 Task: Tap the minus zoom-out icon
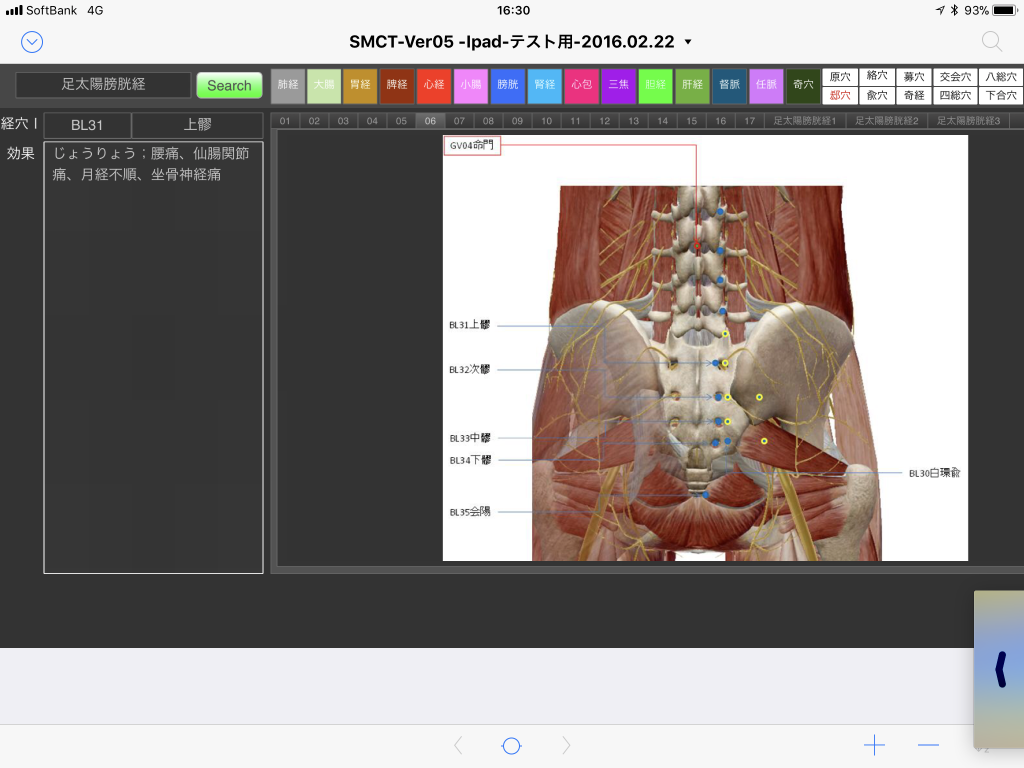[928, 745]
